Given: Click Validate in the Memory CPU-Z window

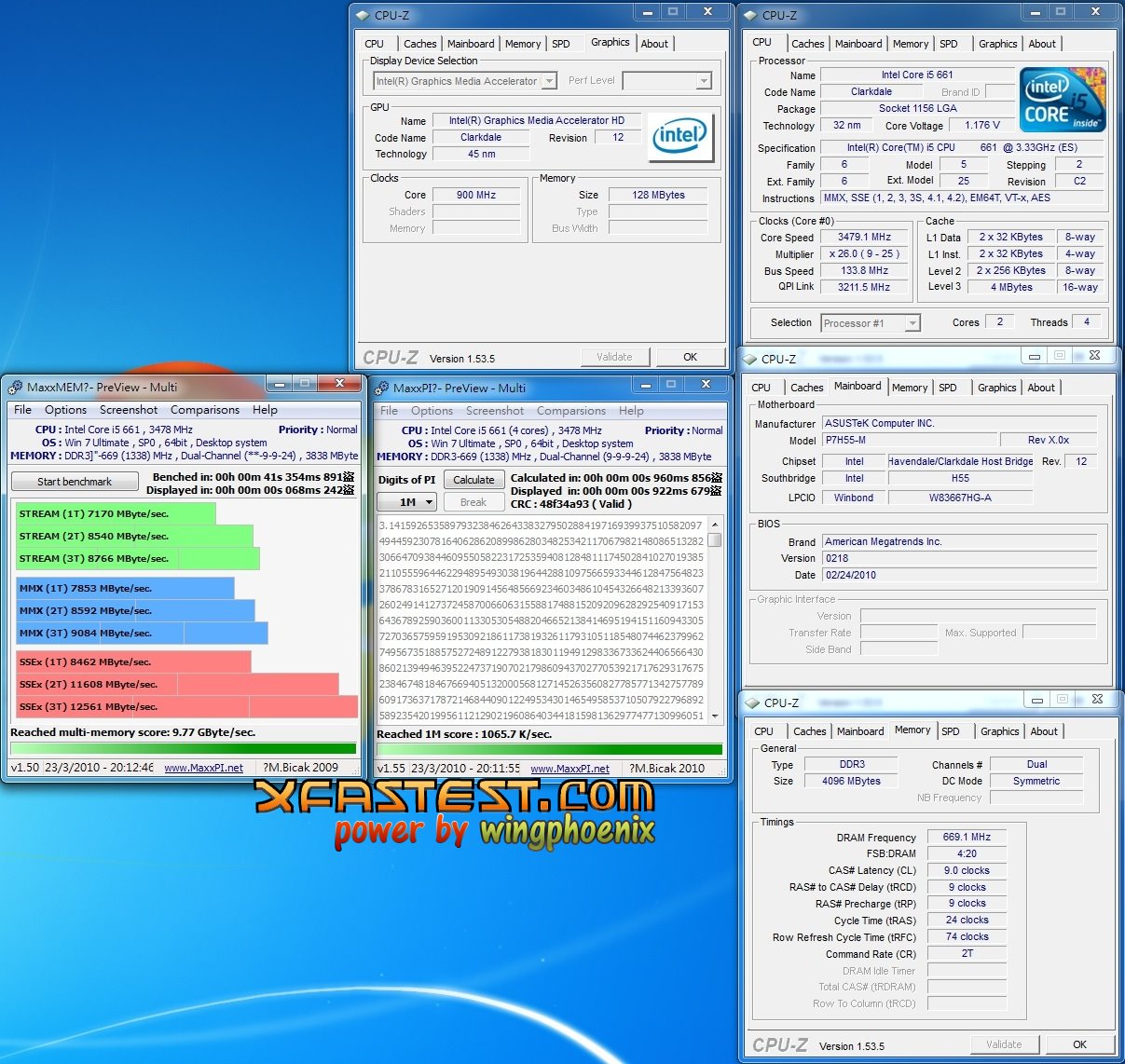Looking at the screenshot, I should click(1004, 1044).
